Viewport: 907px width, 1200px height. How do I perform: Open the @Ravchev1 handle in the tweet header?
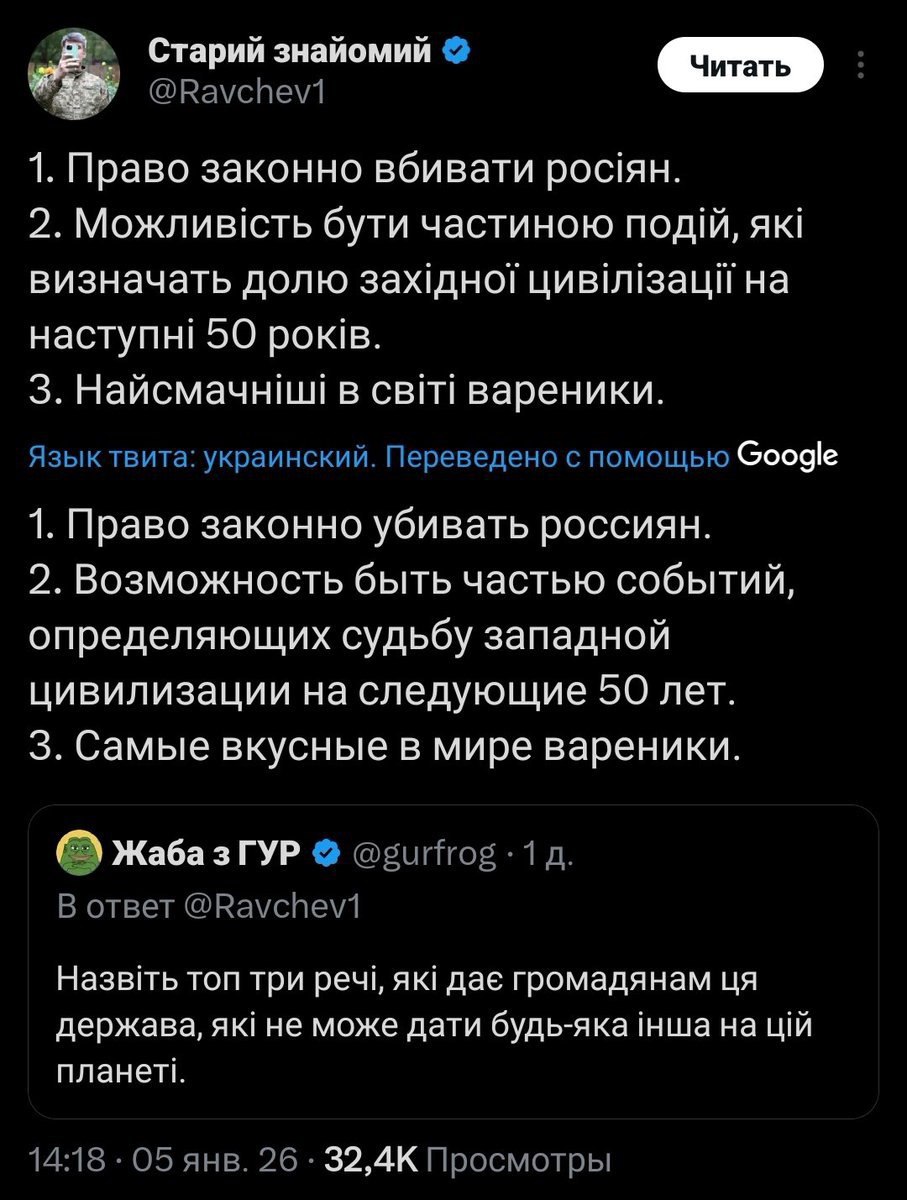point(237,92)
